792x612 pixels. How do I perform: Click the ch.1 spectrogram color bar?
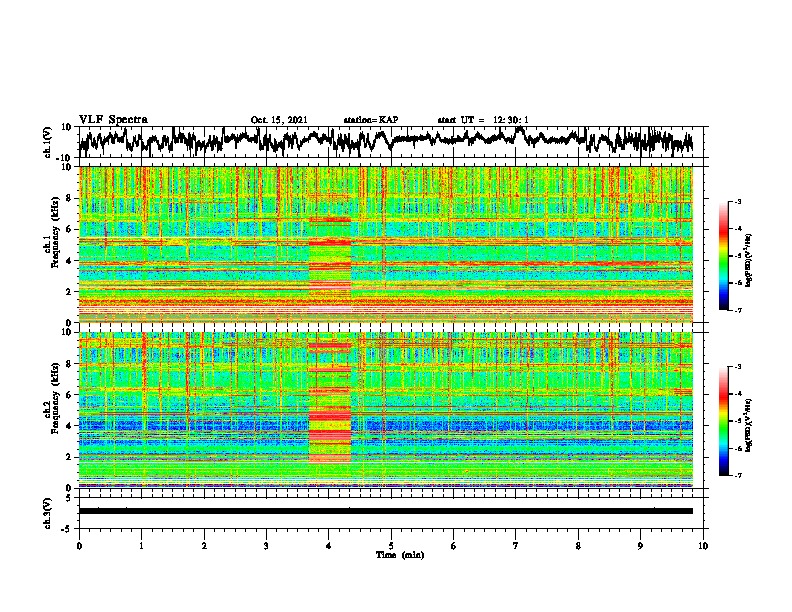pos(723,256)
